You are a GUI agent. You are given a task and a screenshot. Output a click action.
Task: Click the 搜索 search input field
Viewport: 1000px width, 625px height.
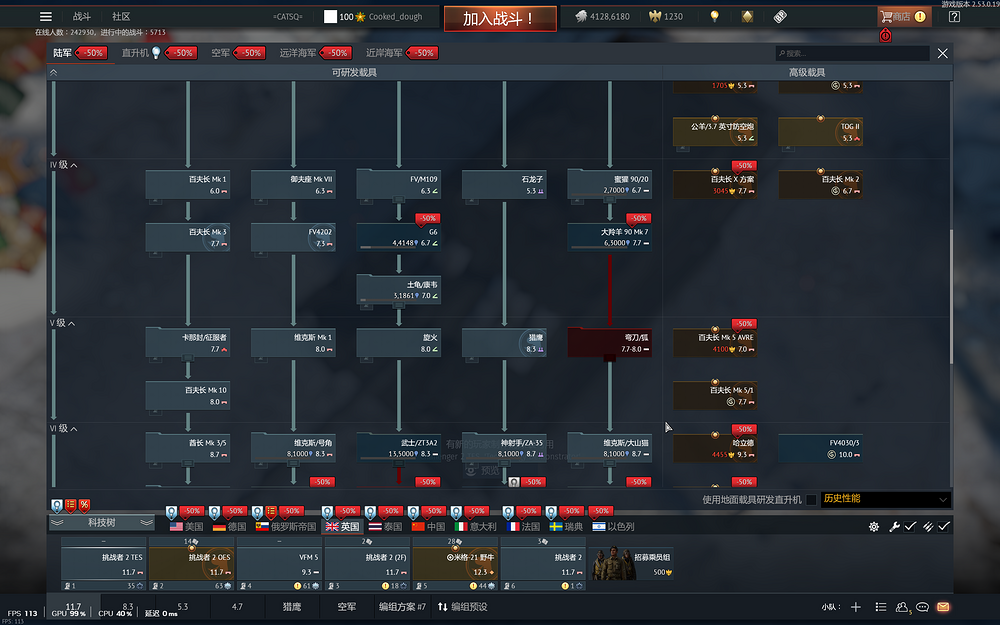855,52
